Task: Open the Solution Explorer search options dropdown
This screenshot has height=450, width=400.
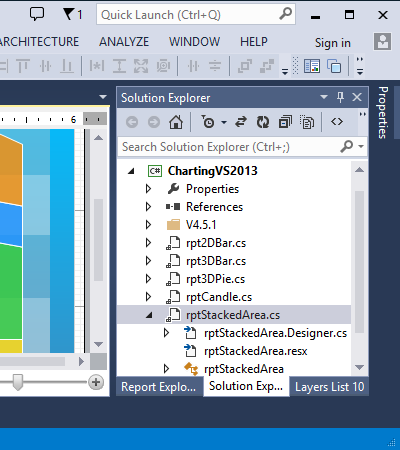Action: pyautogui.click(x=361, y=146)
